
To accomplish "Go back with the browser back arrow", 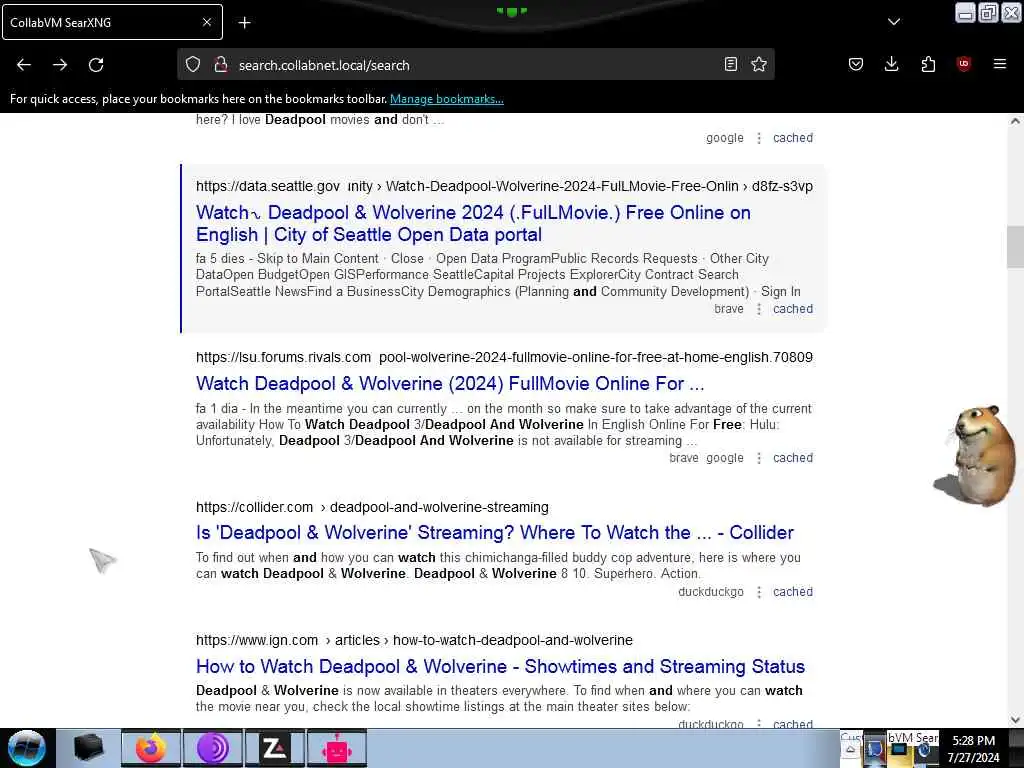I will (x=24, y=65).
